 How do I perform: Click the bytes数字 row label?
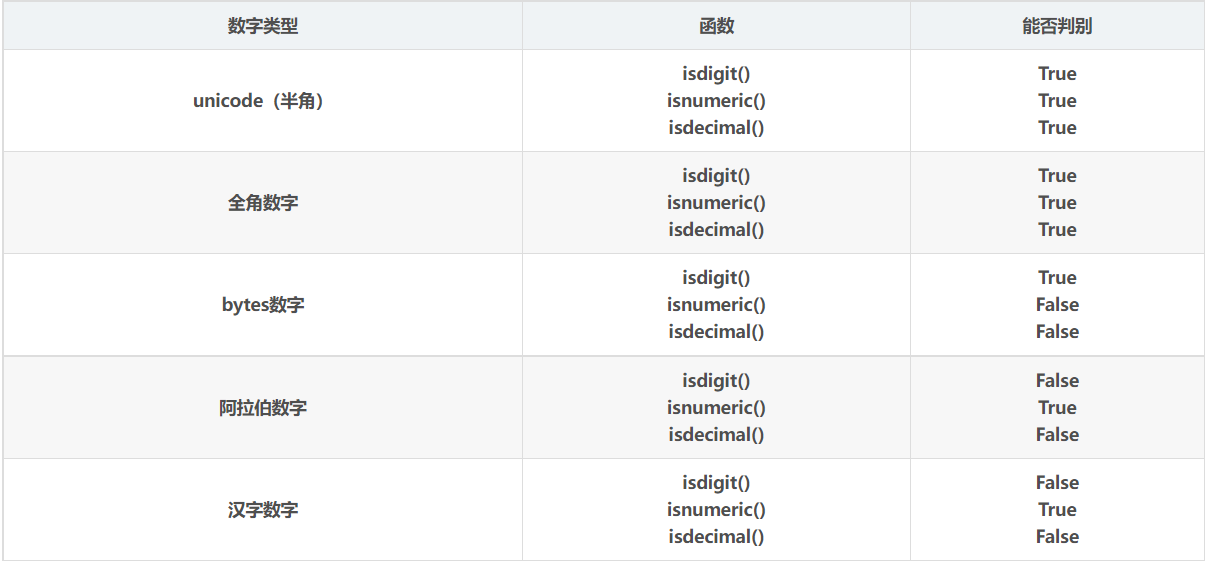[262, 305]
